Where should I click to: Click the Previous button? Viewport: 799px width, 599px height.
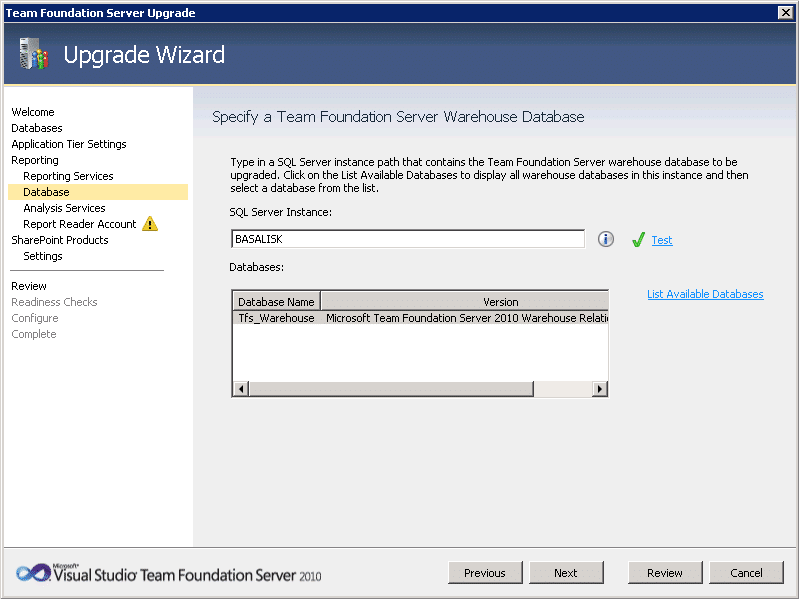(x=485, y=573)
